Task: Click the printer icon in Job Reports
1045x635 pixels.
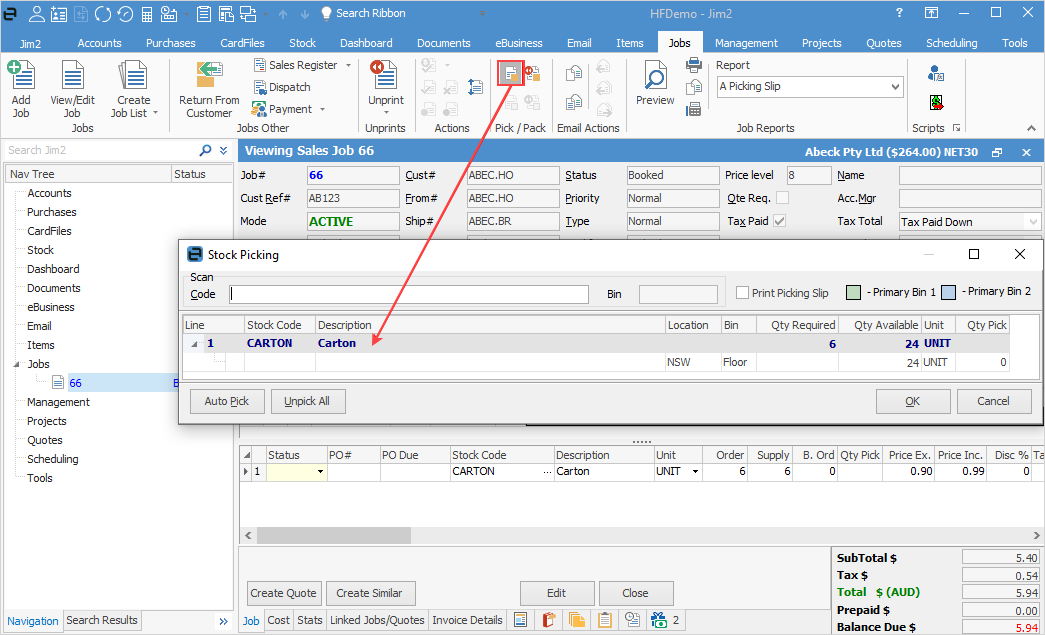Action: pos(694,66)
